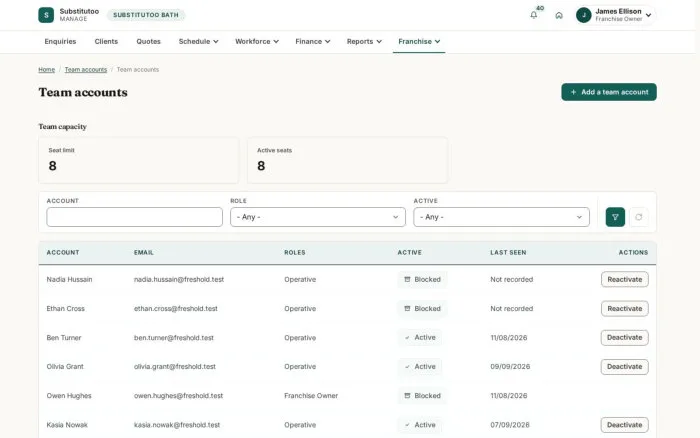Expand the Finance menu

tap(312, 42)
